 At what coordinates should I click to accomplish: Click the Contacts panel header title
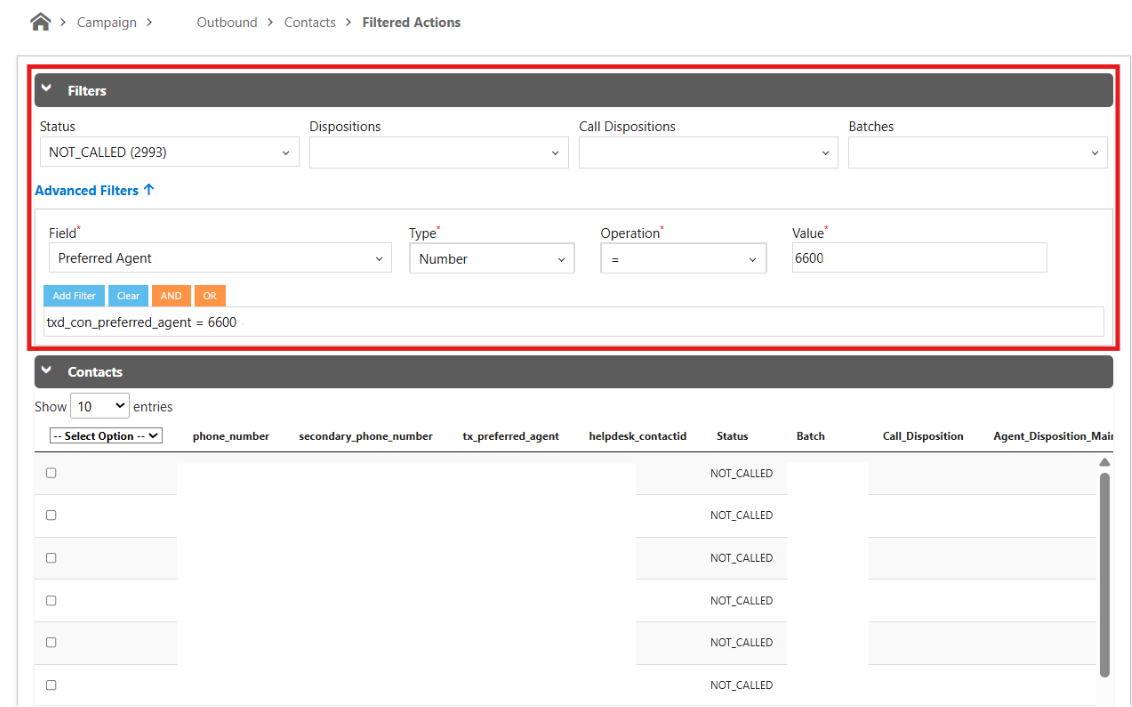(x=95, y=372)
